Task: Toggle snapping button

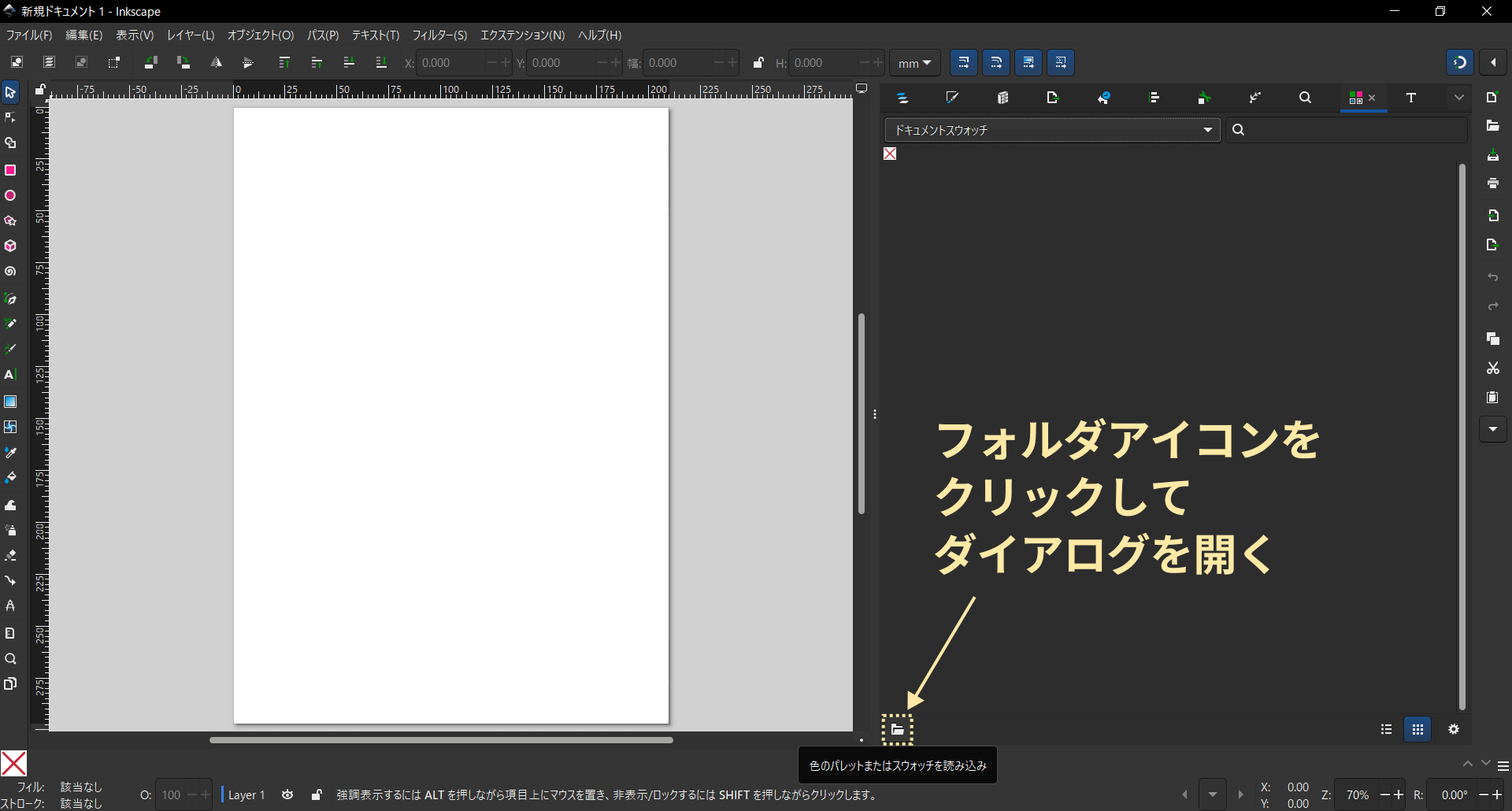Action: pyautogui.click(x=1459, y=62)
